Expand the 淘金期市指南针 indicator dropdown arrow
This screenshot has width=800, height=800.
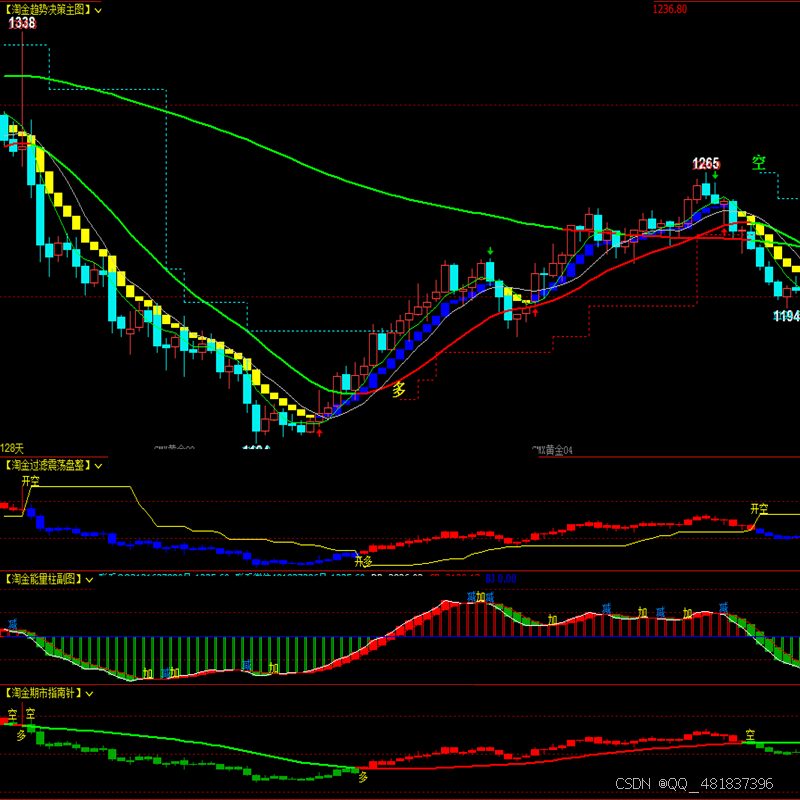pyautogui.click(x=89, y=694)
